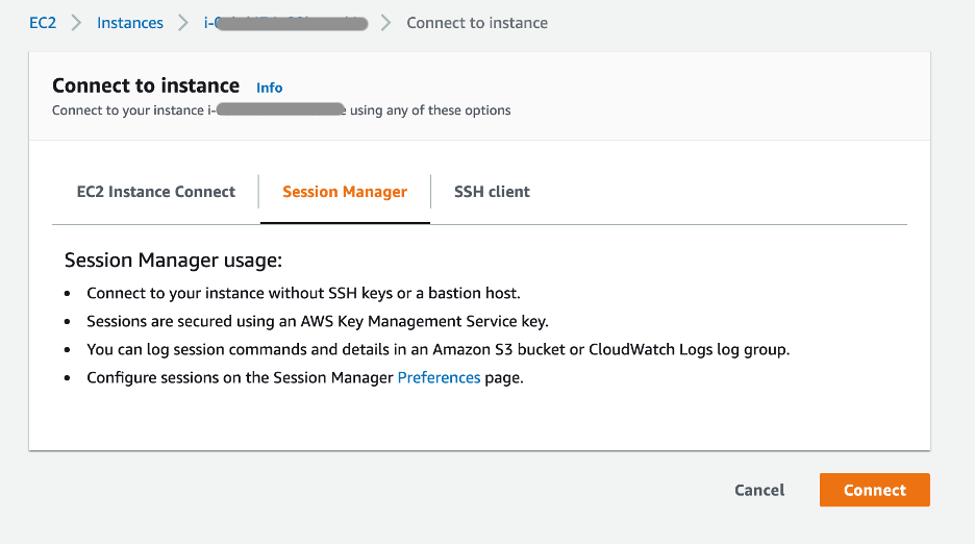
Task: Click the 'Connect to your instance' subtitle text
Action: click(x=281, y=110)
